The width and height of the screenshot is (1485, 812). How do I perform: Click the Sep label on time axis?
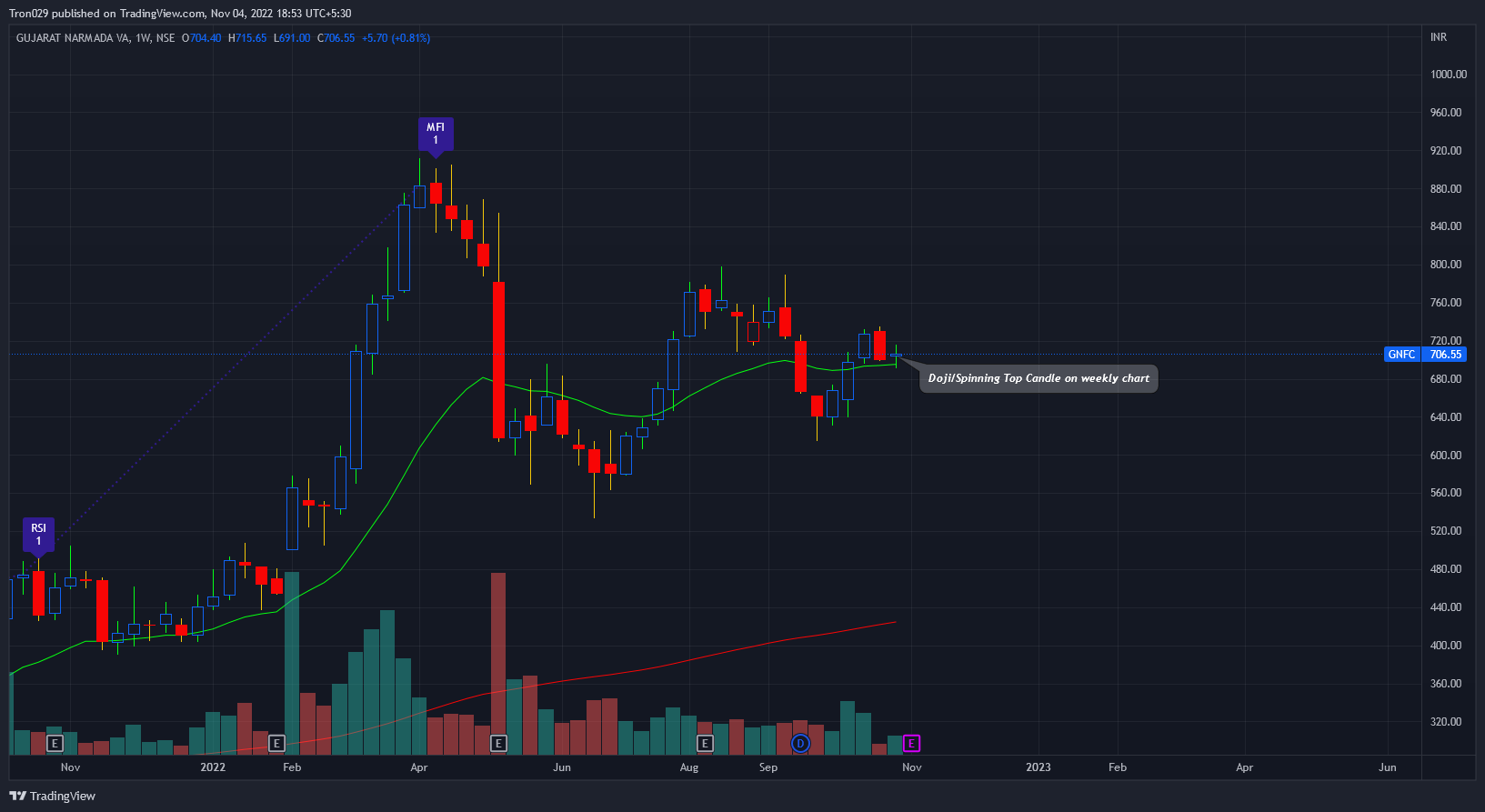tap(768, 767)
